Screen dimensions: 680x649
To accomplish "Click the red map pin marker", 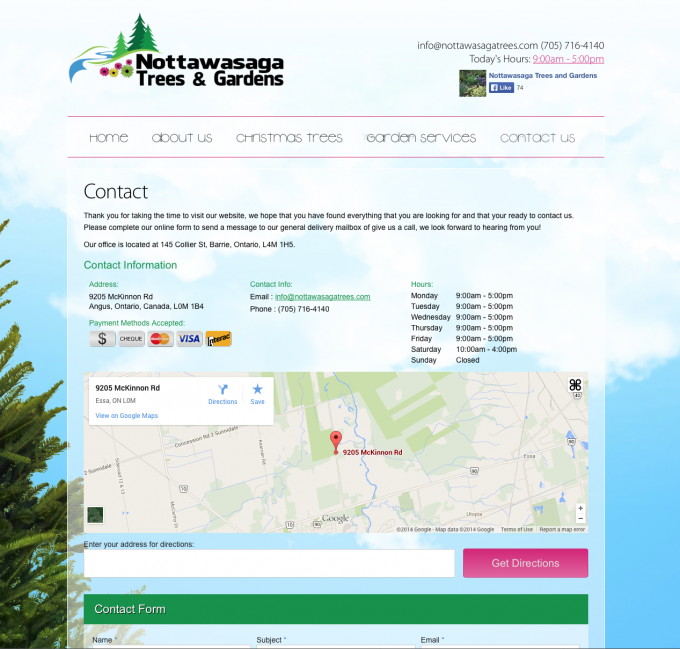I will pos(336,441).
